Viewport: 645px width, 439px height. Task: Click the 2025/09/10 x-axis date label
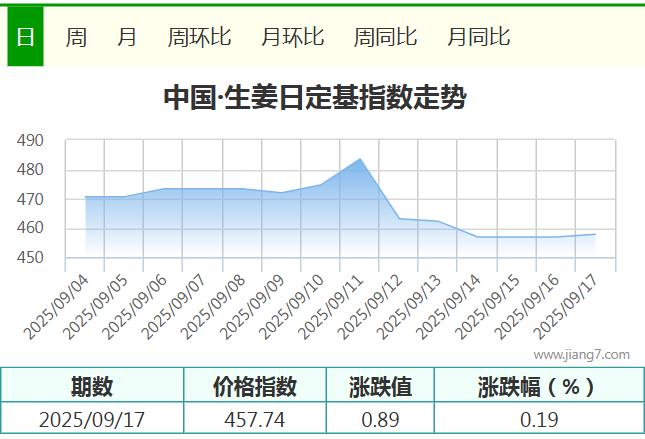point(292,307)
